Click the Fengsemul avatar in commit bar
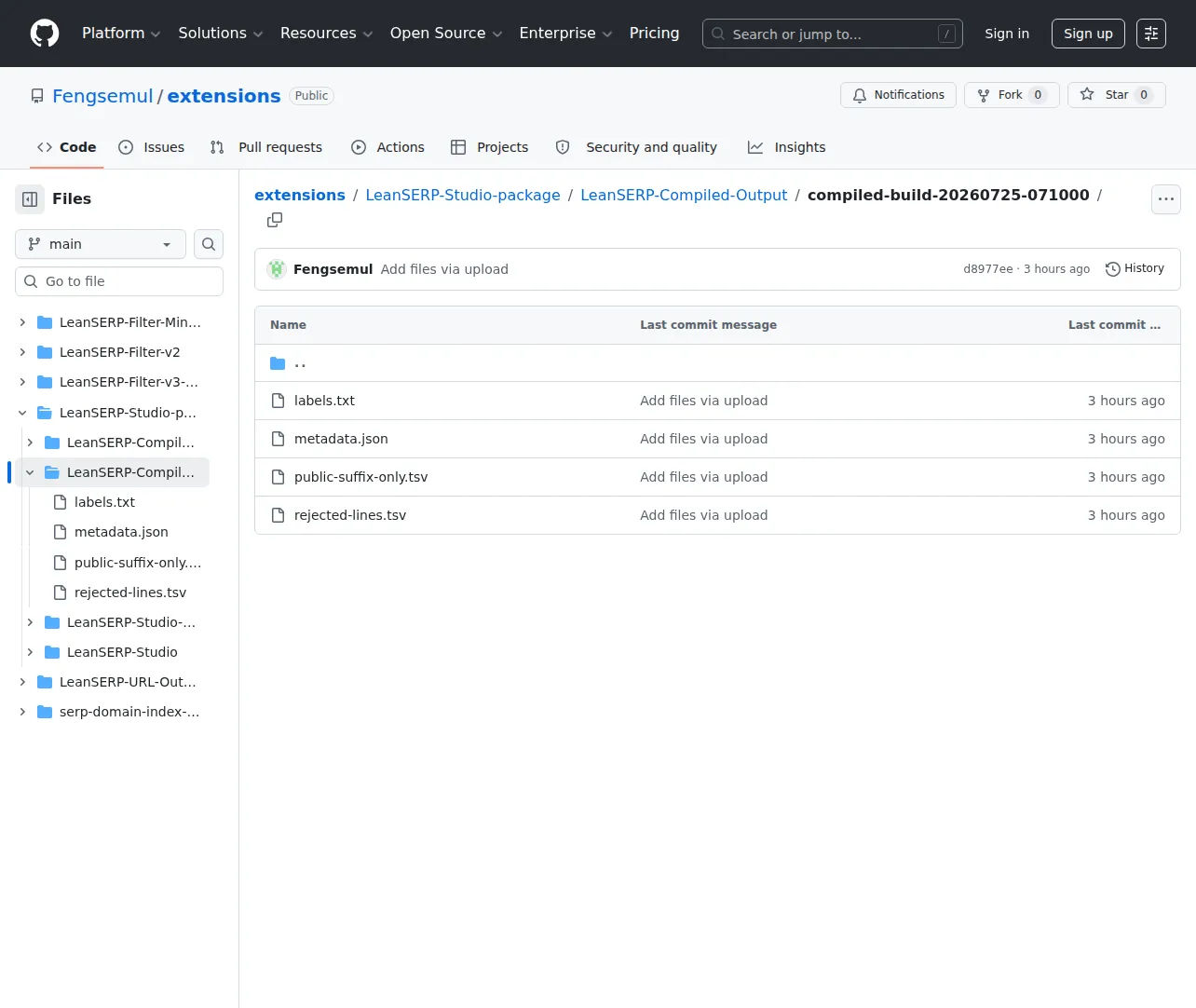 pyautogui.click(x=277, y=269)
